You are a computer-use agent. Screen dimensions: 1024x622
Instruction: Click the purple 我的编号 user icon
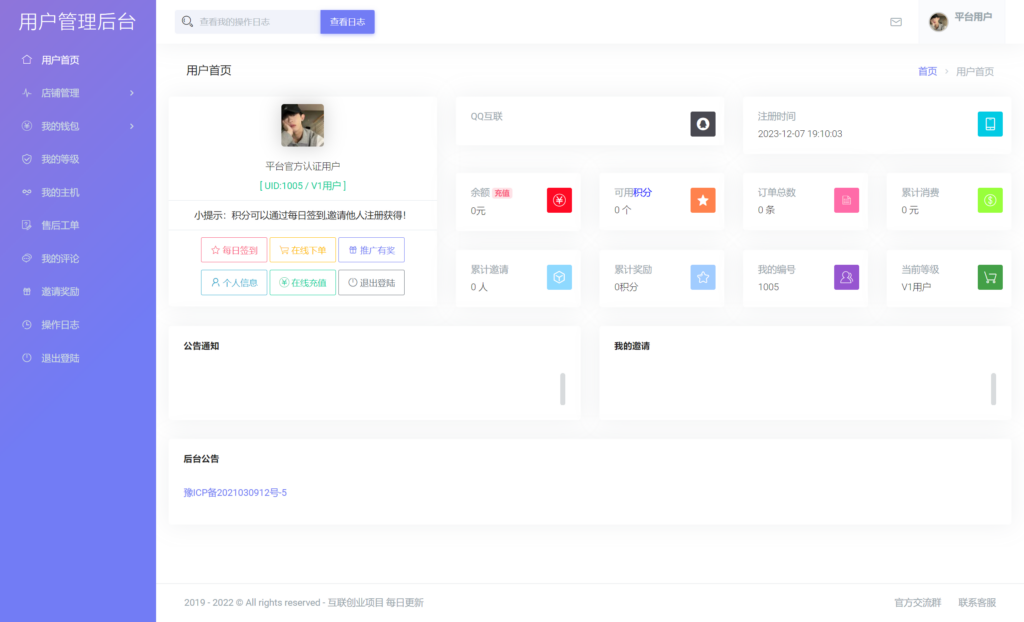pyautogui.click(x=846, y=277)
